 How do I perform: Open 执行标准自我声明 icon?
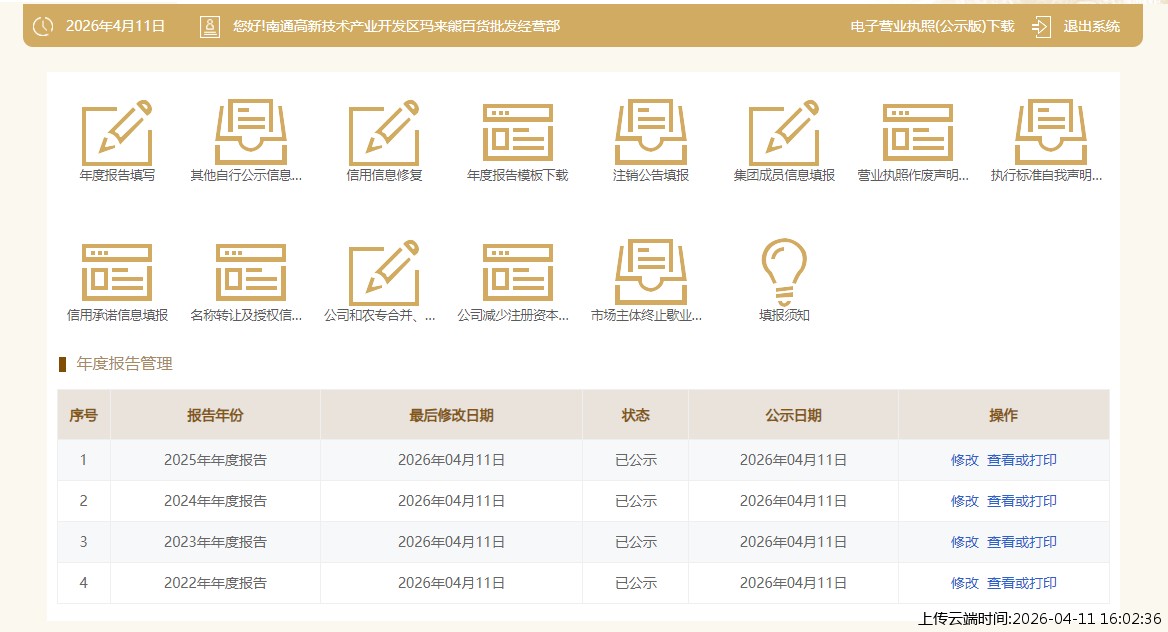click(1051, 133)
